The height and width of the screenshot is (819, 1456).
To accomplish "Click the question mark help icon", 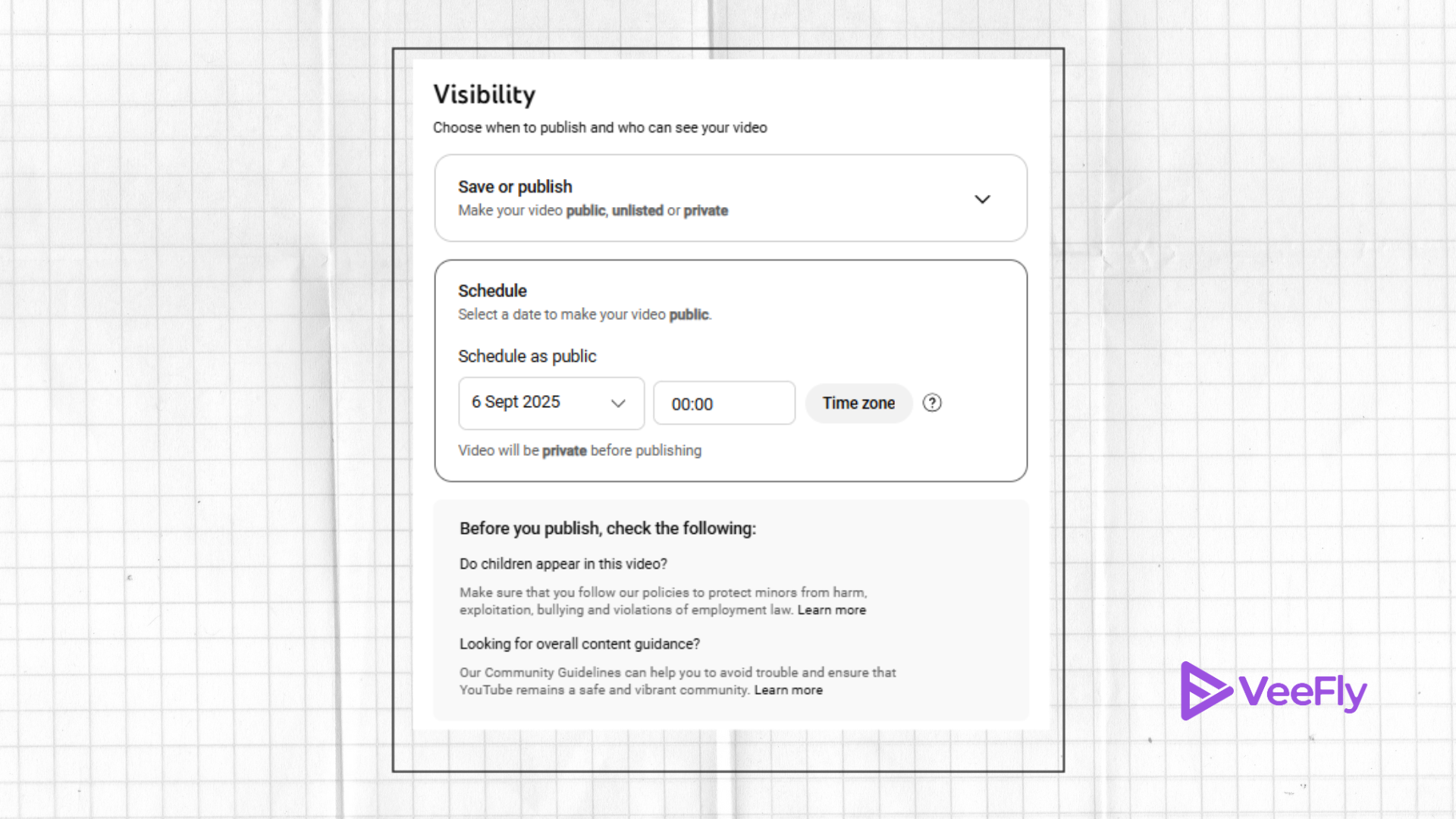I will point(932,403).
